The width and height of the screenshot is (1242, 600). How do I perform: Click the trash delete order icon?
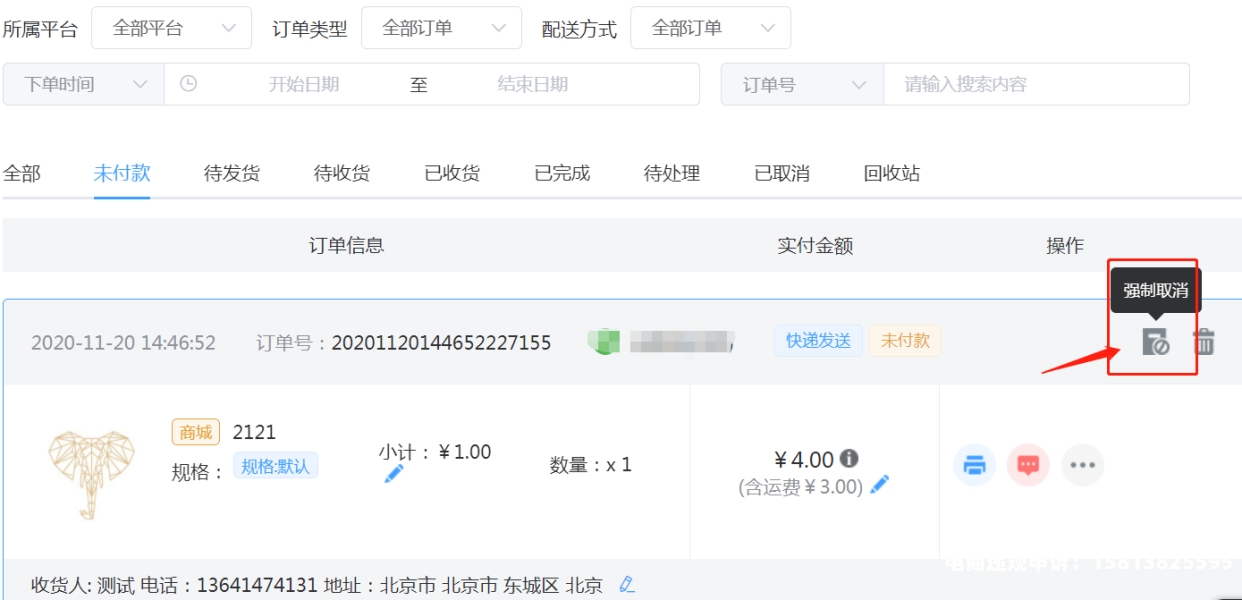click(1204, 342)
